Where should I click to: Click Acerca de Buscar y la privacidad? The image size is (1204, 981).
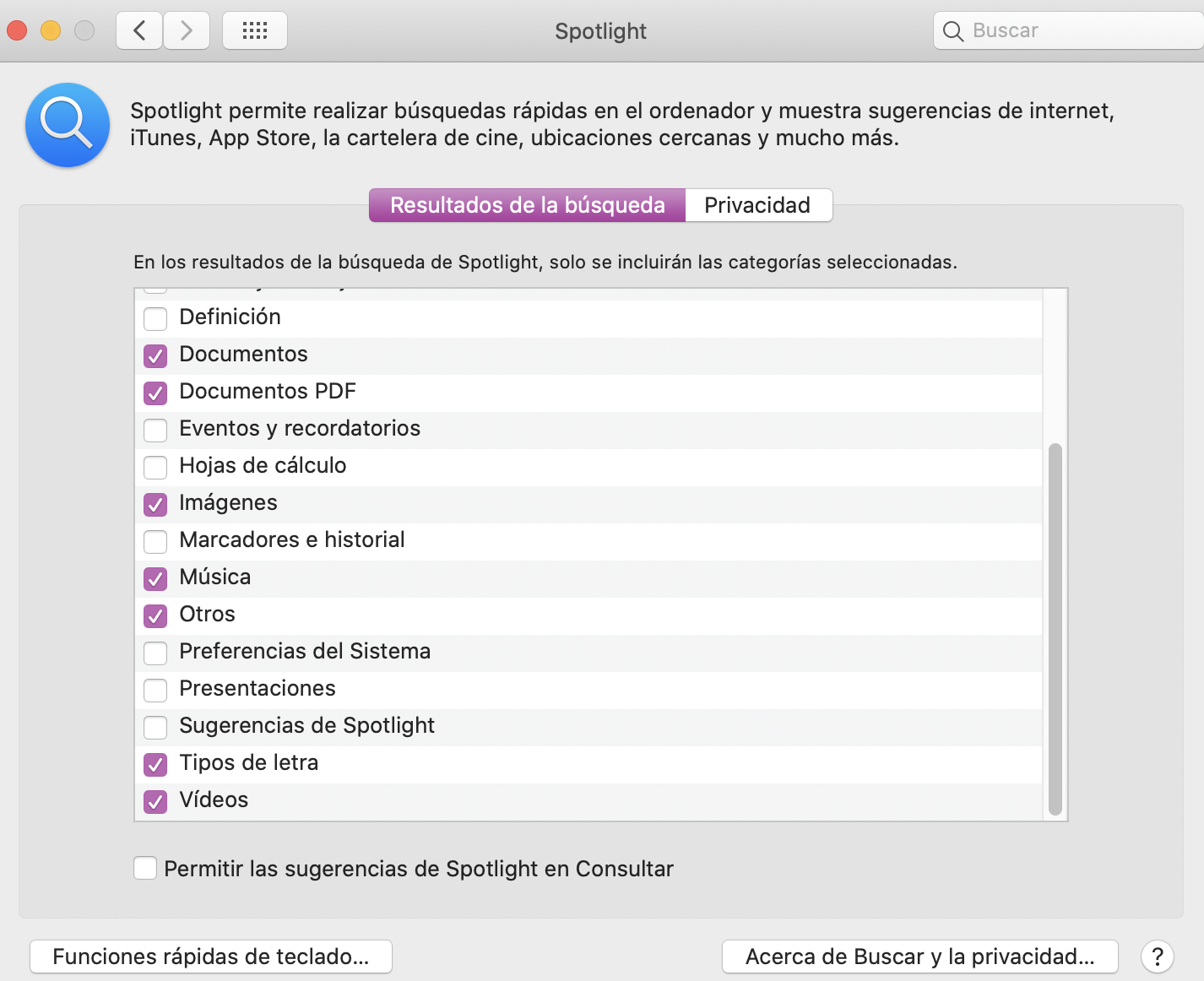pos(919,957)
